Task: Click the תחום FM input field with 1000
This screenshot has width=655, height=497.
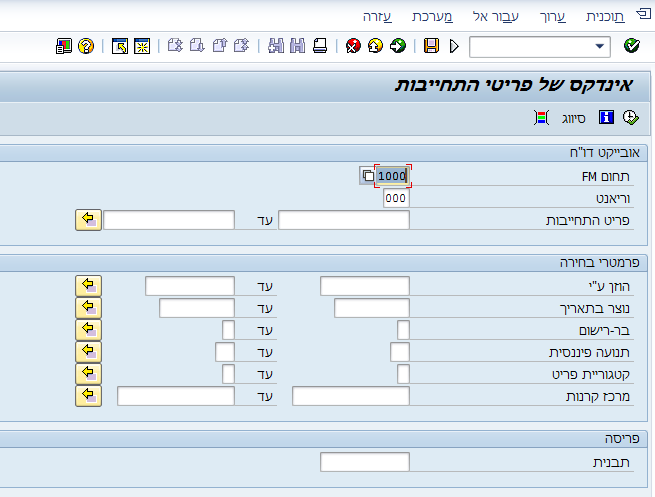Action: (392, 176)
